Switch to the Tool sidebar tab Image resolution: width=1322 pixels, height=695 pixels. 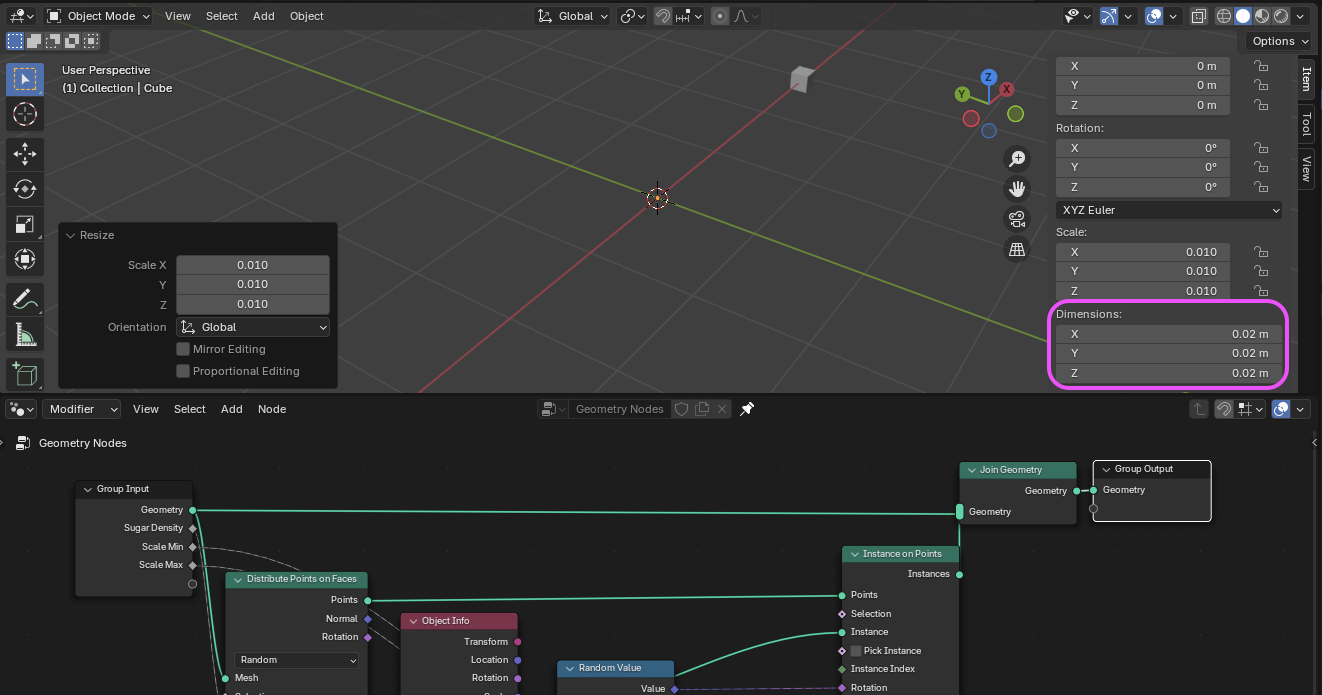click(1306, 124)
